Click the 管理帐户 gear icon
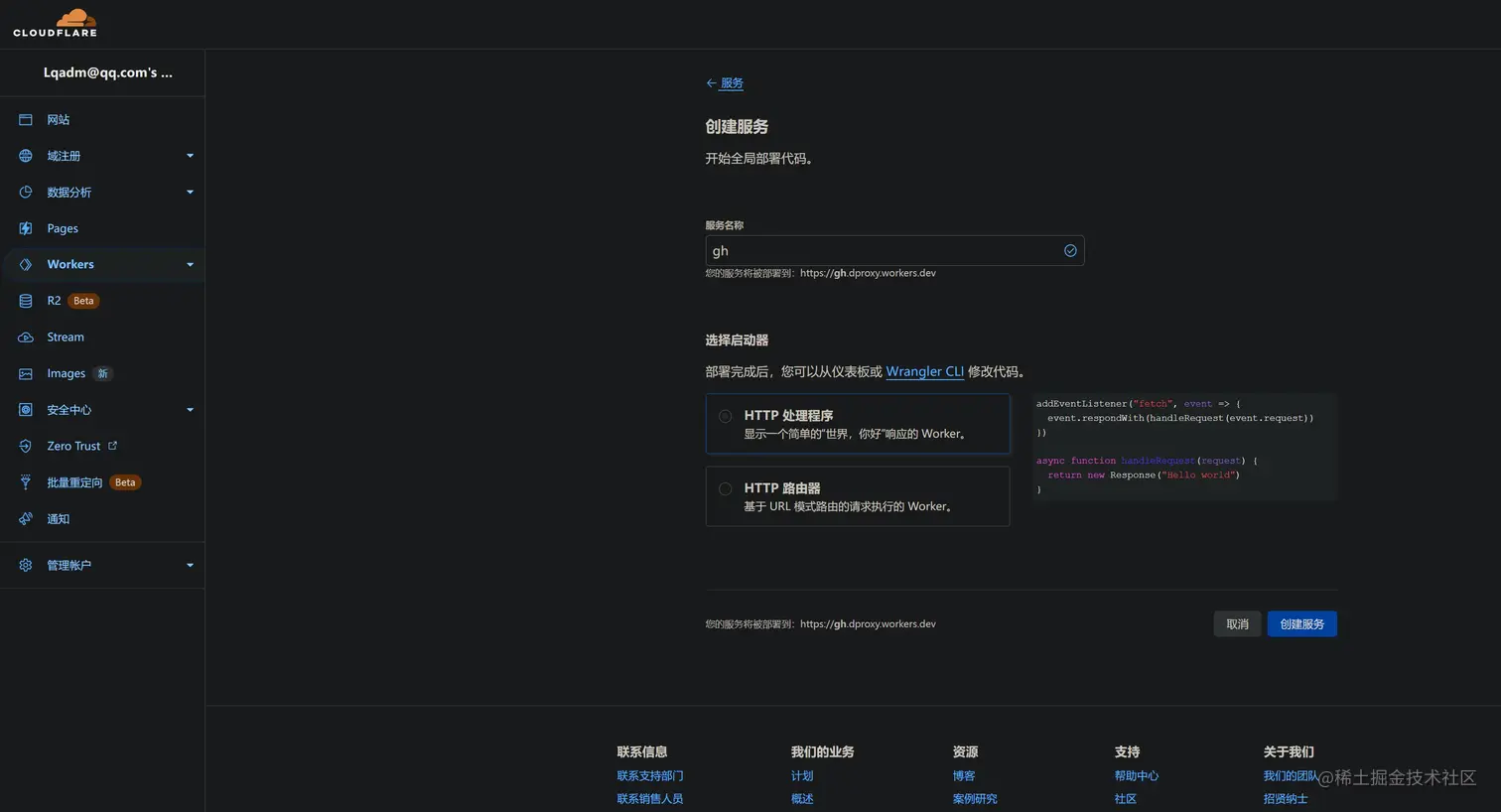 pyautogui.click(x=26, y=565)
